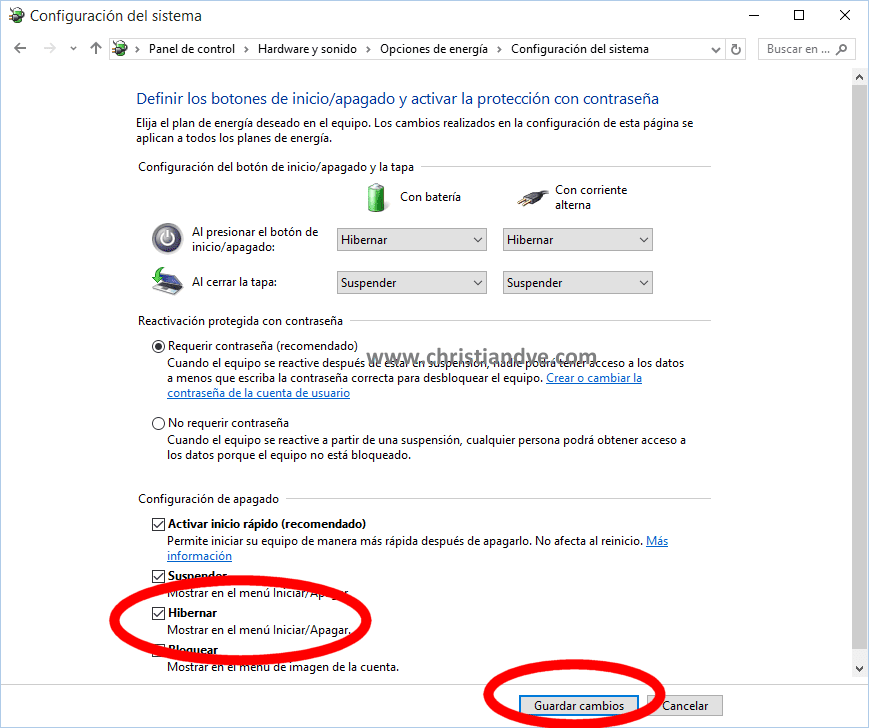Click Guardar cambios button
Image resolution: width=869 pixels, height=728 pixels.
579,705
